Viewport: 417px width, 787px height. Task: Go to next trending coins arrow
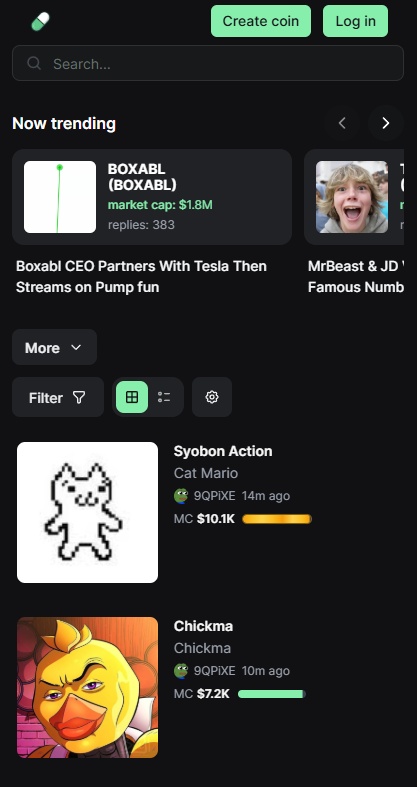click(x=385, y=123)
